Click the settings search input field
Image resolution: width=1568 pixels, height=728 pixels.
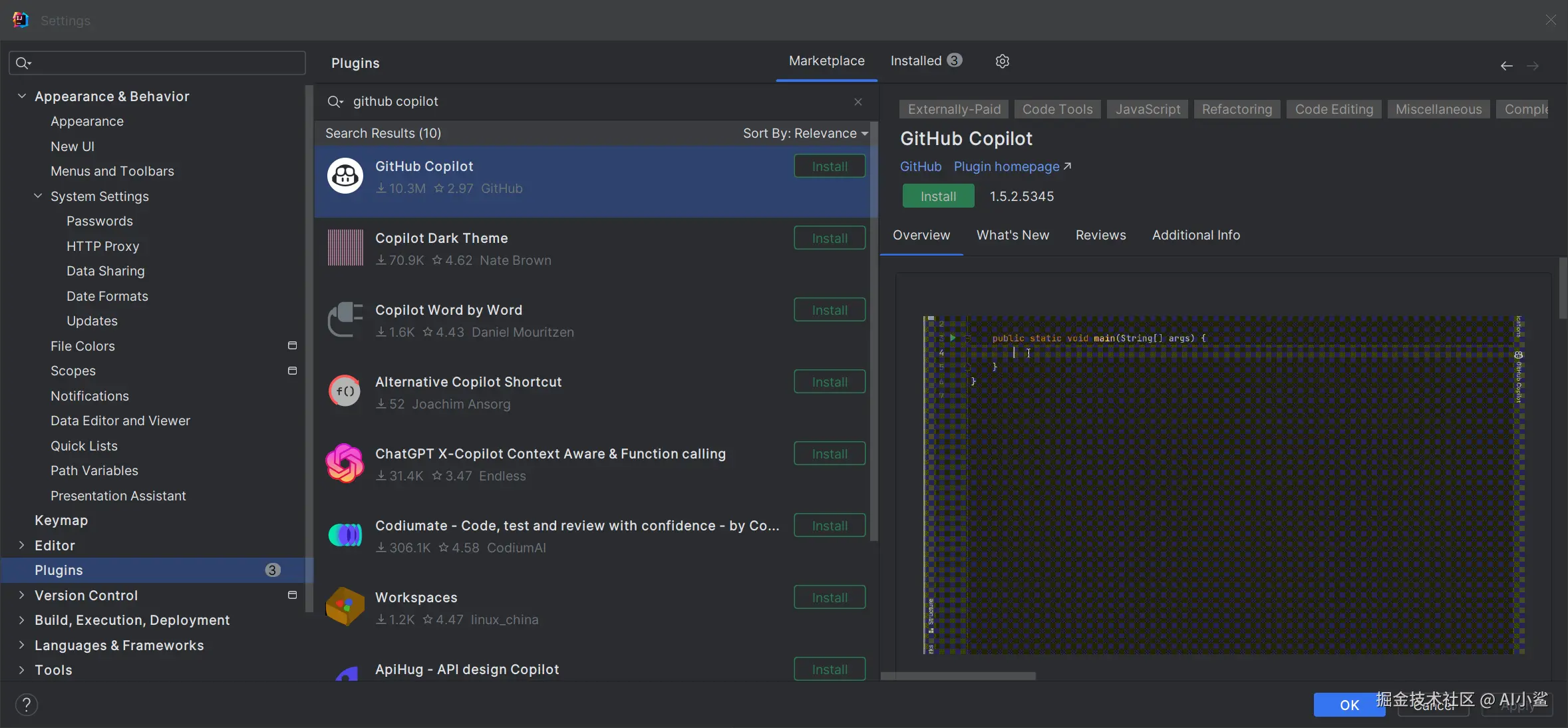pyautogui.click(x=166, y=63)
